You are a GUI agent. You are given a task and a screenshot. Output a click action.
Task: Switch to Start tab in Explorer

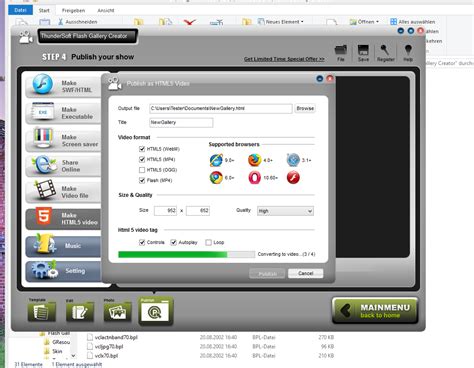[x=44, y=10]
